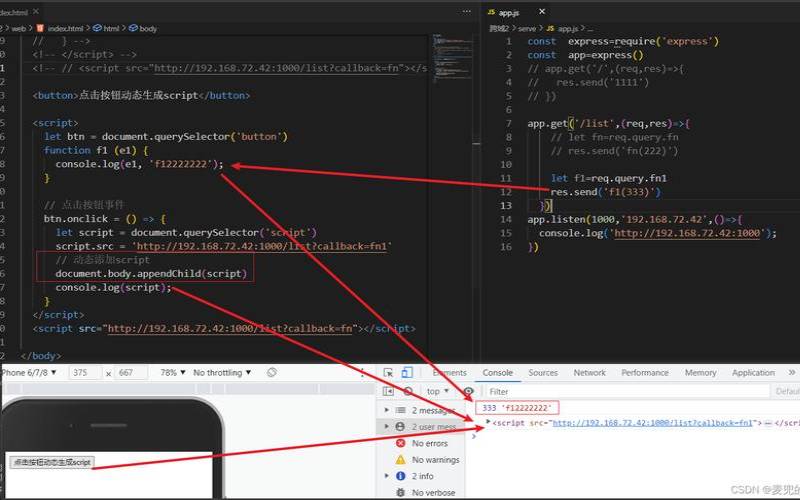
Task: Open the Network tab
Action: click(589, 372)
